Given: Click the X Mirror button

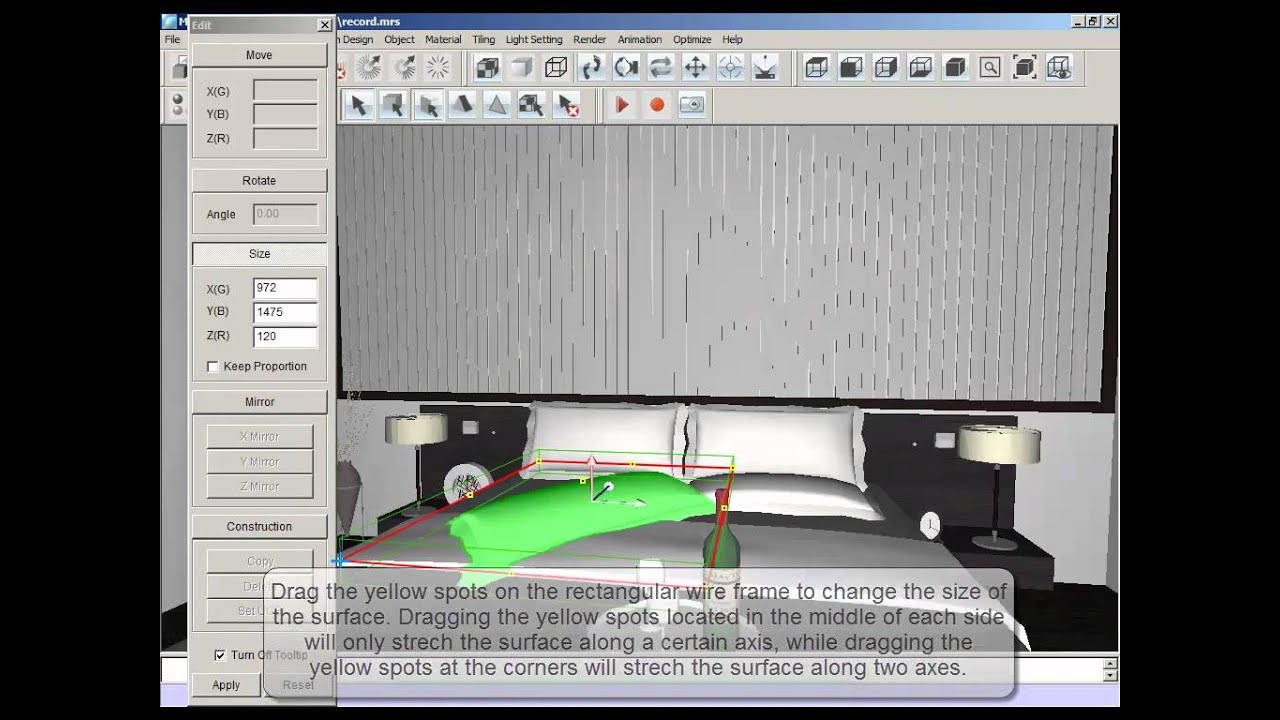Looking at the screenshot, I should [x=260, y=437].
